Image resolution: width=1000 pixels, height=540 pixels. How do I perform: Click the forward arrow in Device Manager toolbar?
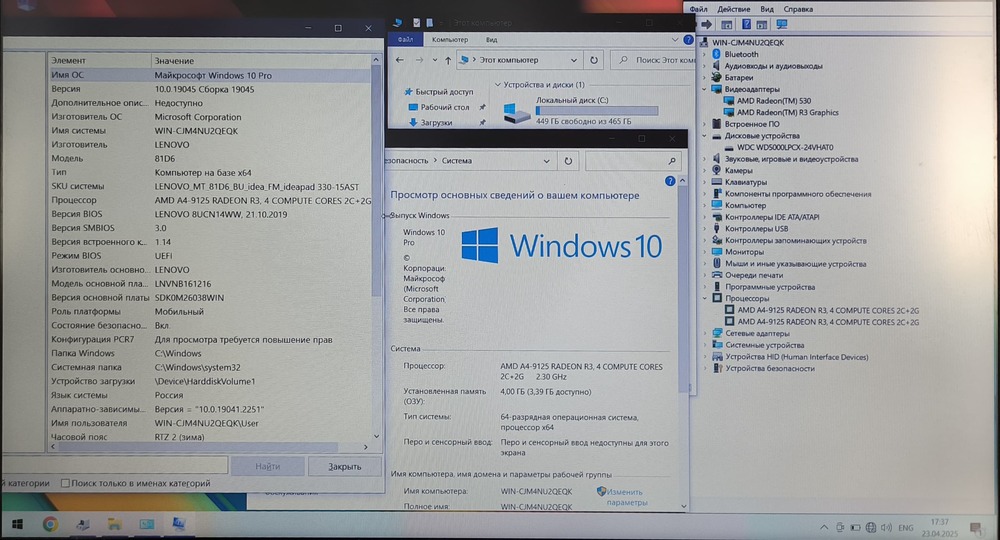pos(706,24)
